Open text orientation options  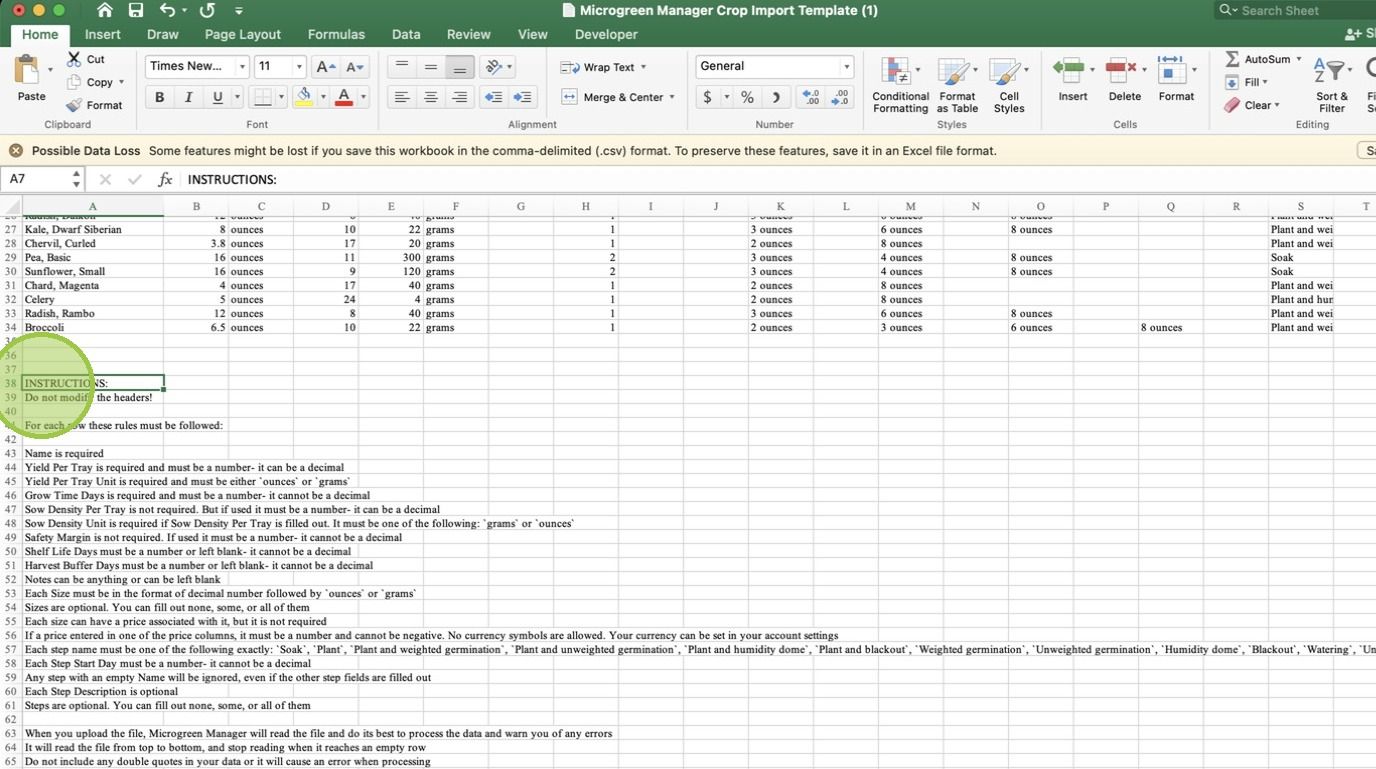[x=496, y=67]
